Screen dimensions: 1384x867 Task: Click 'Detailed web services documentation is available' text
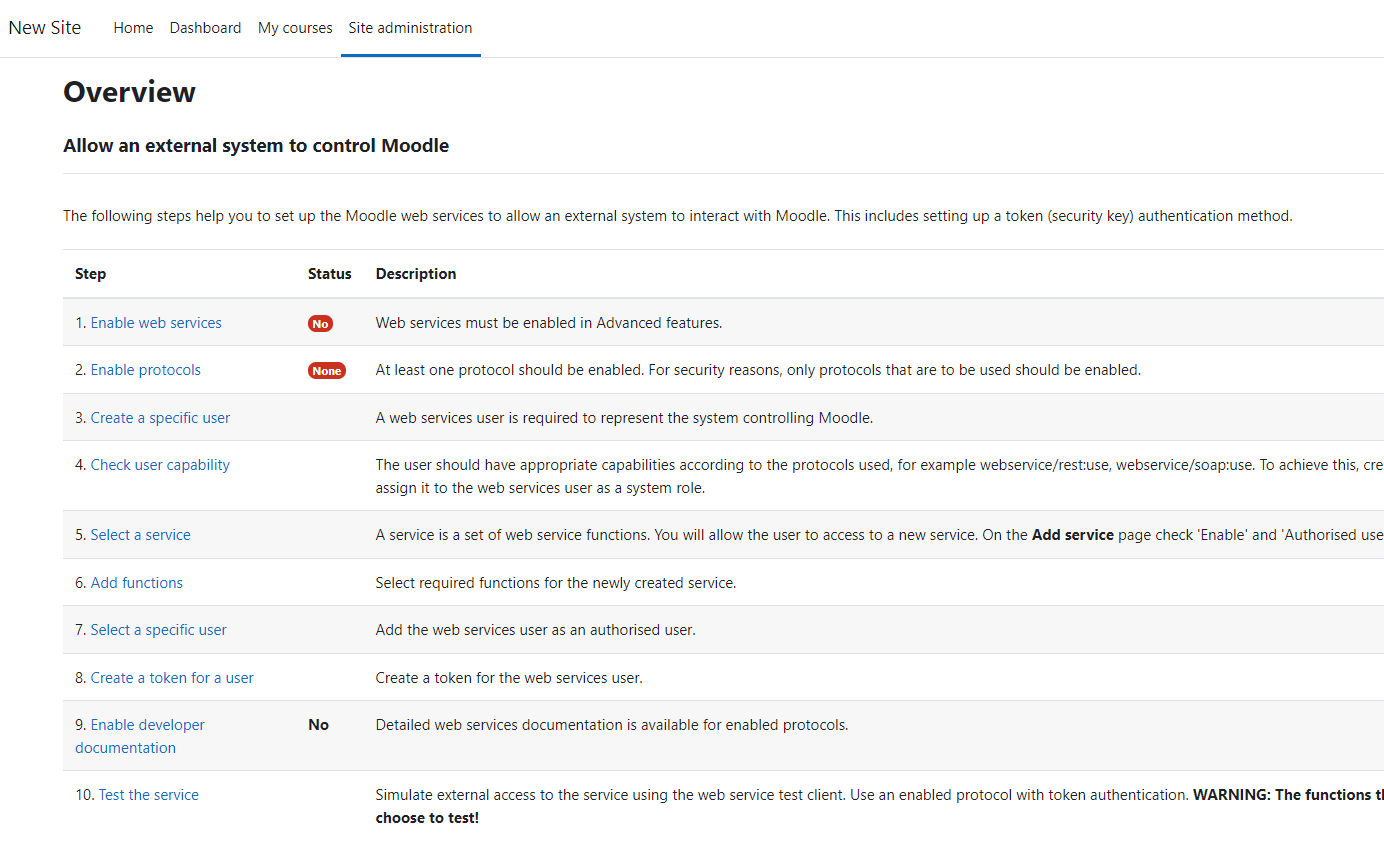coord(612,725)
